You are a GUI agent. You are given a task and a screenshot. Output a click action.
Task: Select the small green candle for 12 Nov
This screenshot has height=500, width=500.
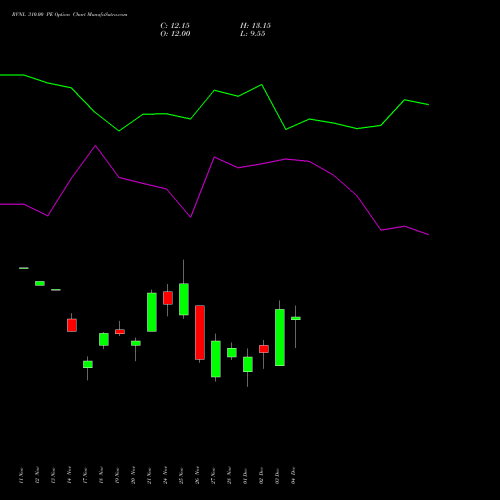(x=40, y=283)
